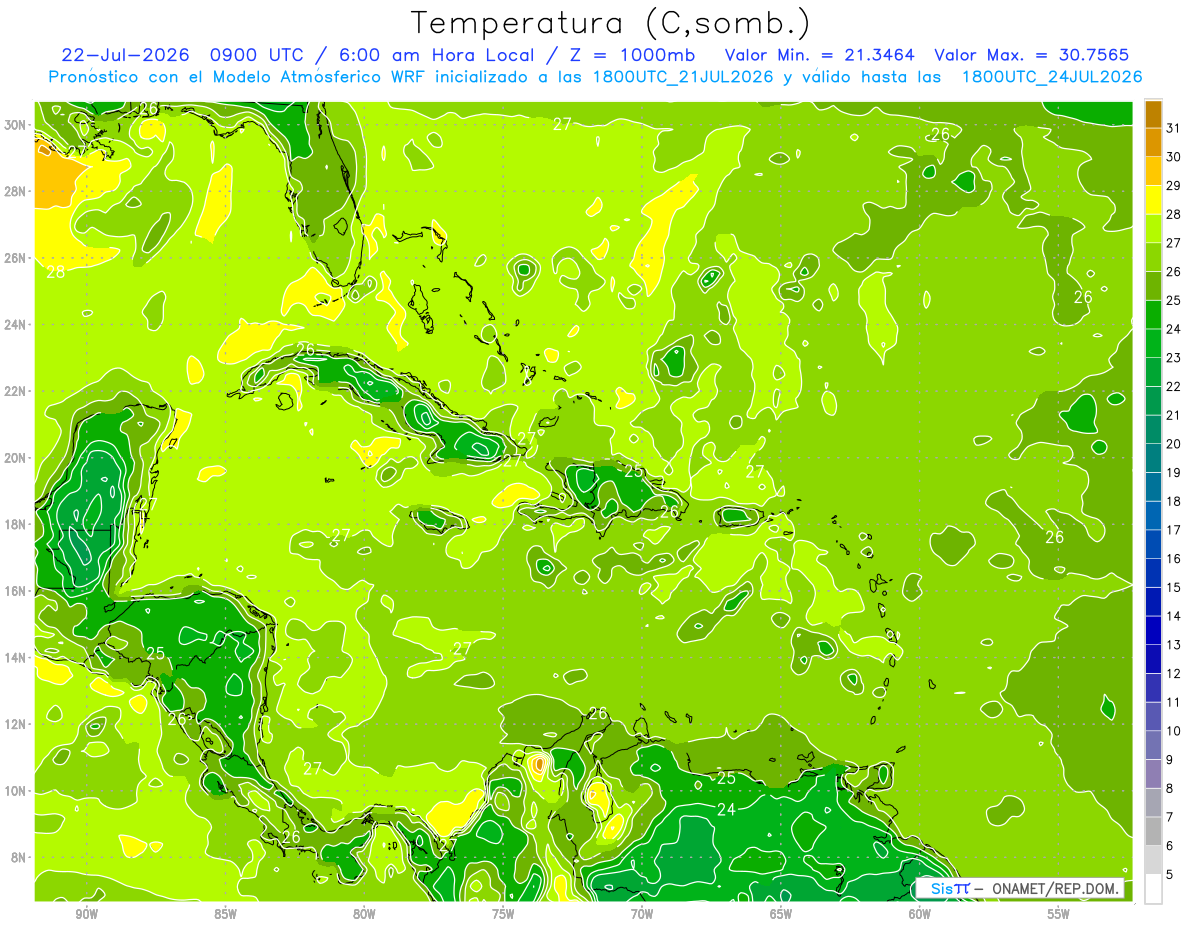Image resolution: width=1200 pixels, height=927 pixels.
Task: Click the 90W longitude label
Action: point(86,914)
